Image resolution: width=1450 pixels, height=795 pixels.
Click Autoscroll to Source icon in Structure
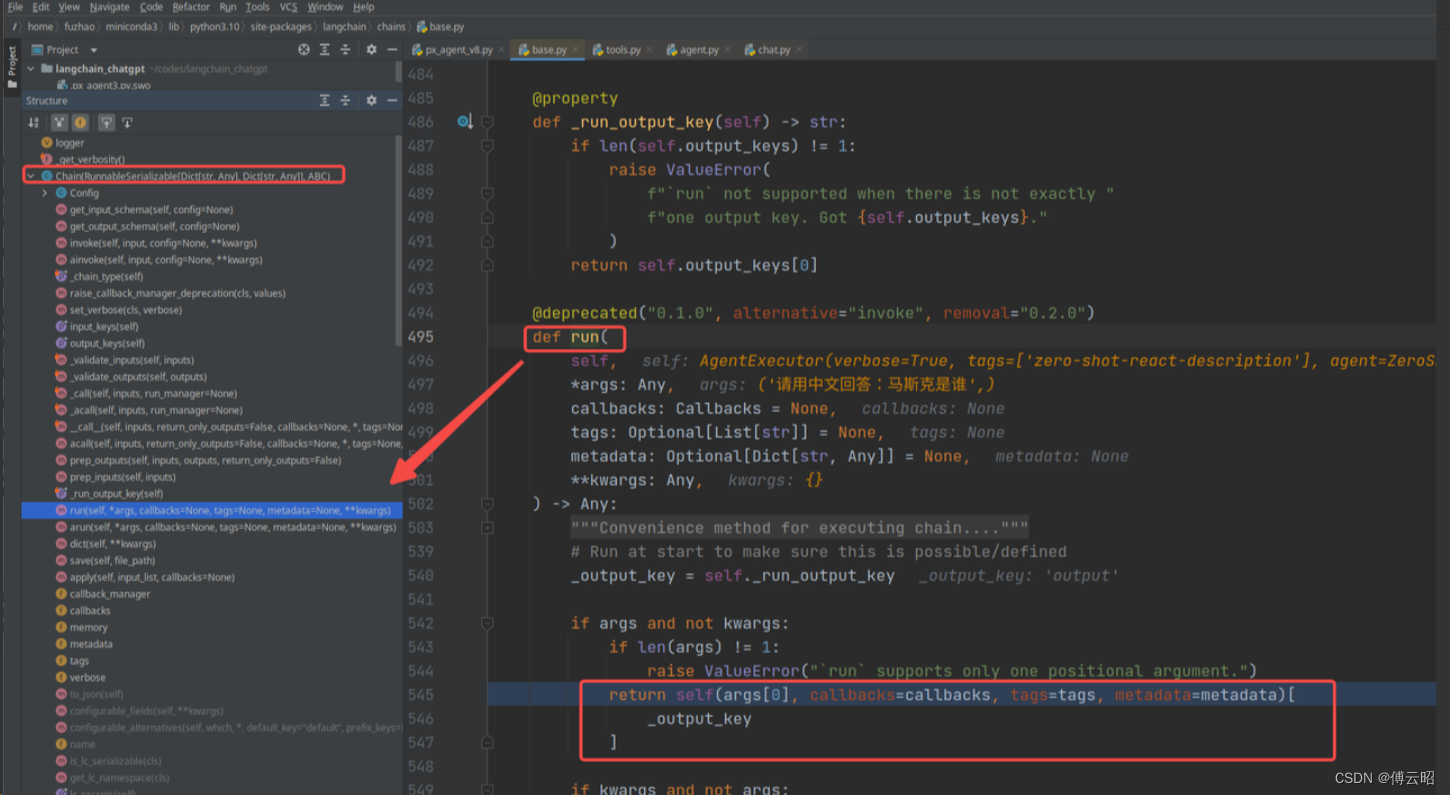(106, 123)
